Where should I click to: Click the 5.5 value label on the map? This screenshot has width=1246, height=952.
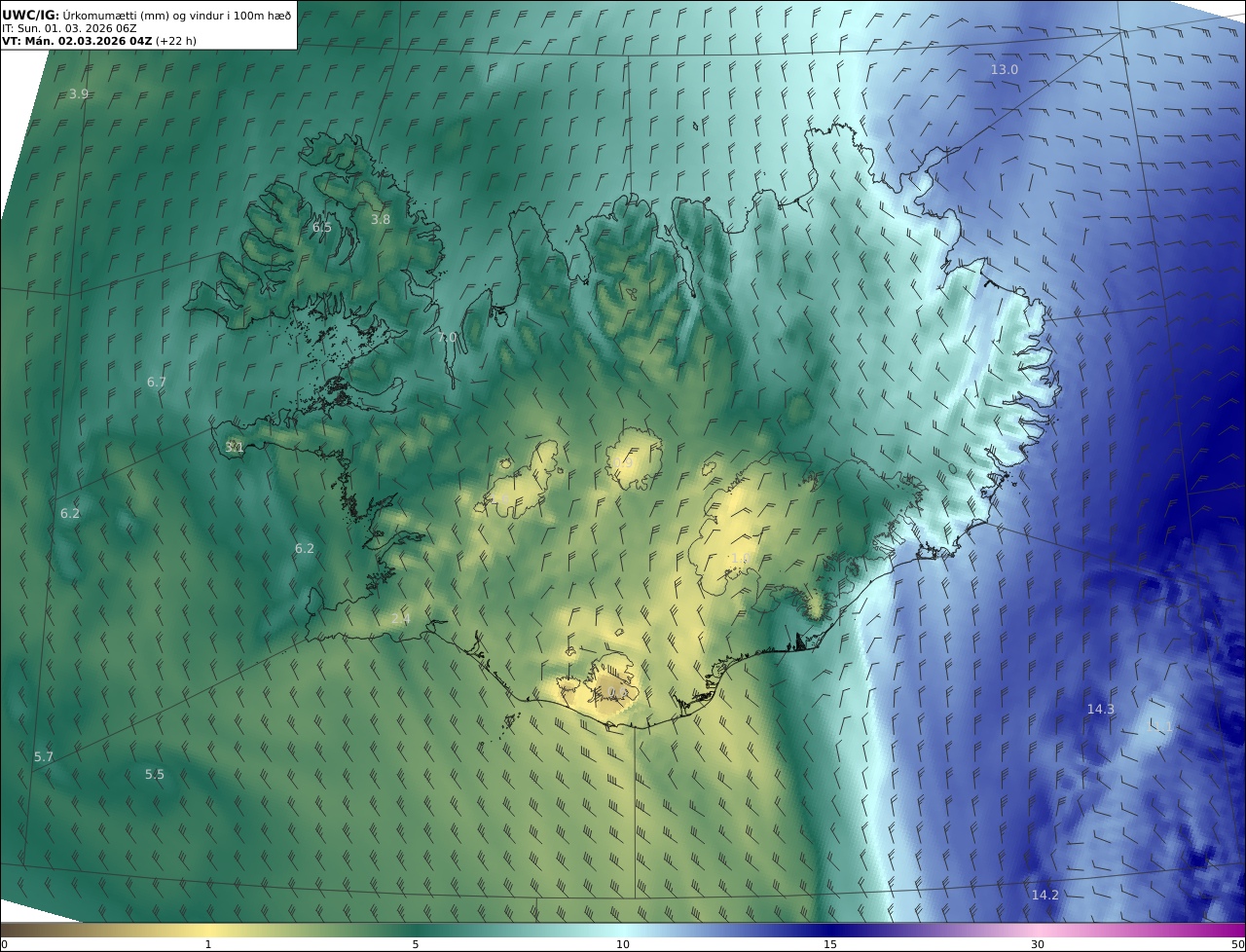tap(155, 775)
